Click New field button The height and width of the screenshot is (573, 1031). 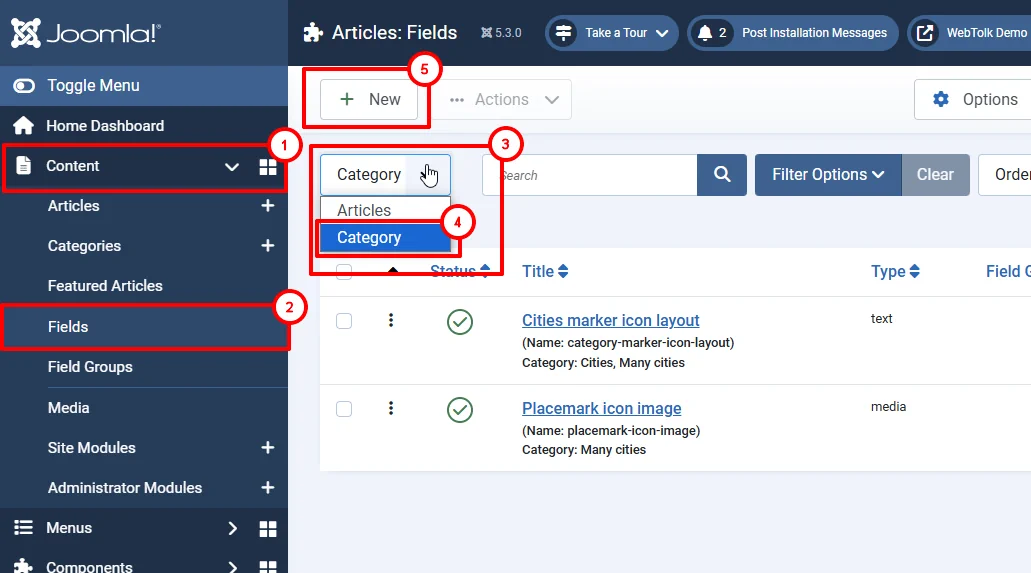(369, 99)
